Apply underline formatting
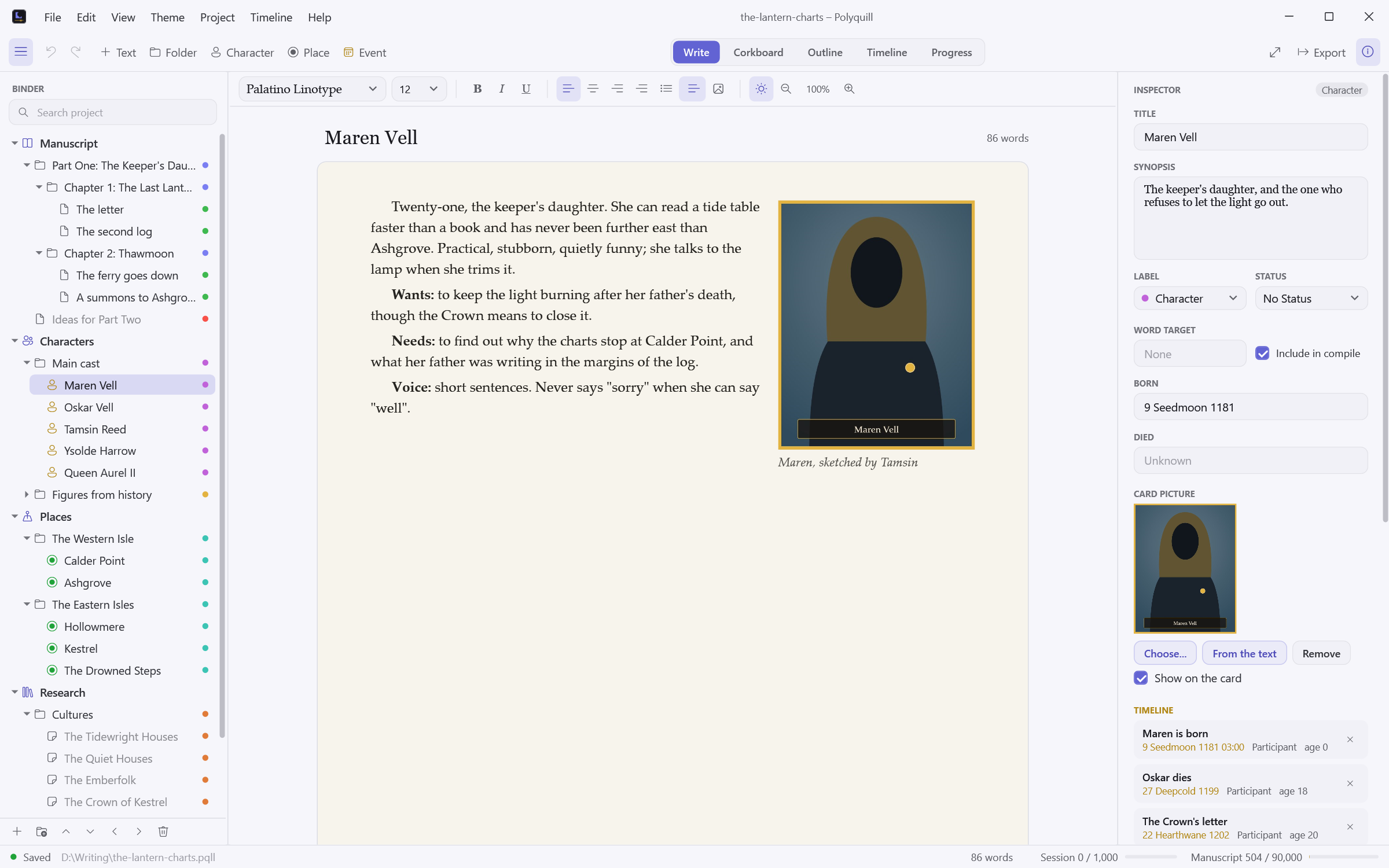 point(526,89)
